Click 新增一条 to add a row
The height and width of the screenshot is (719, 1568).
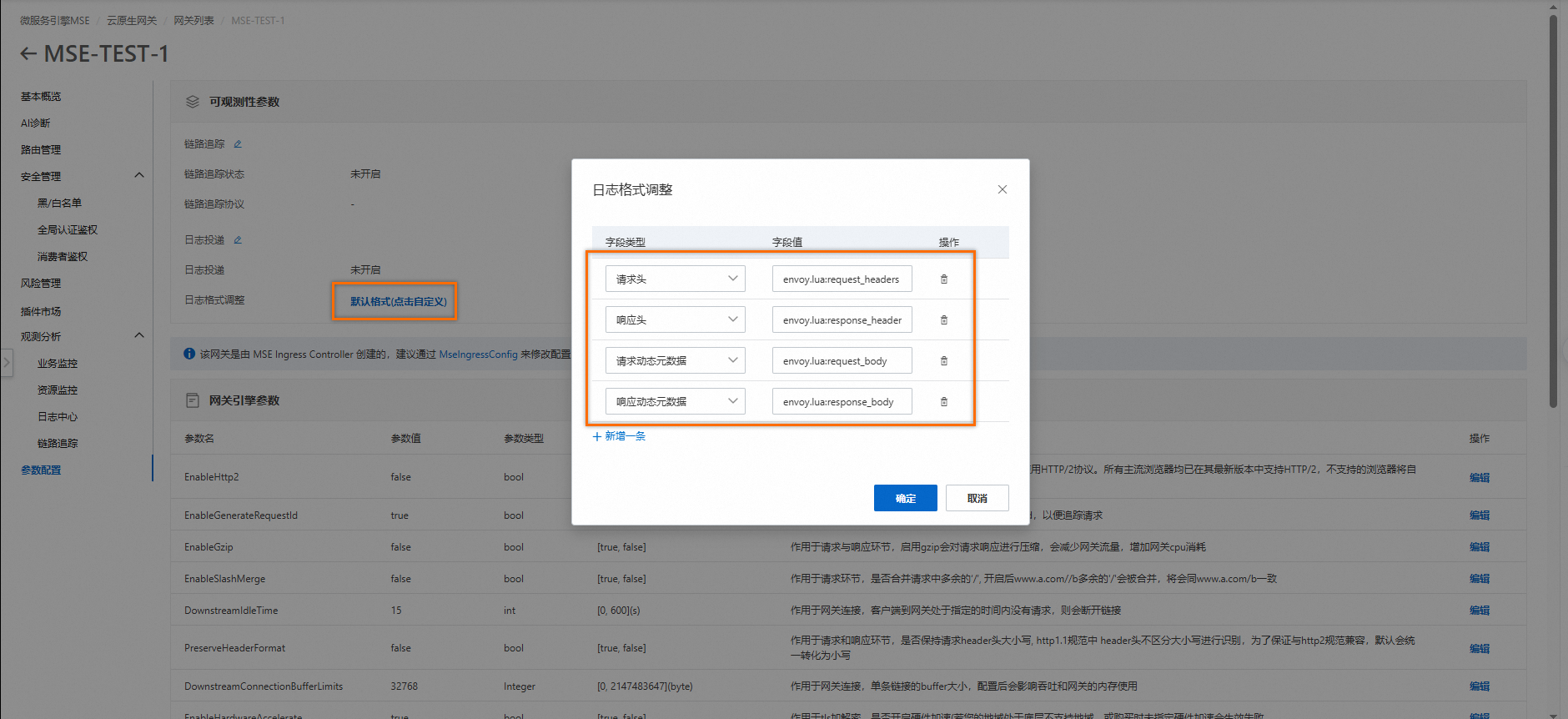[619, 436]
